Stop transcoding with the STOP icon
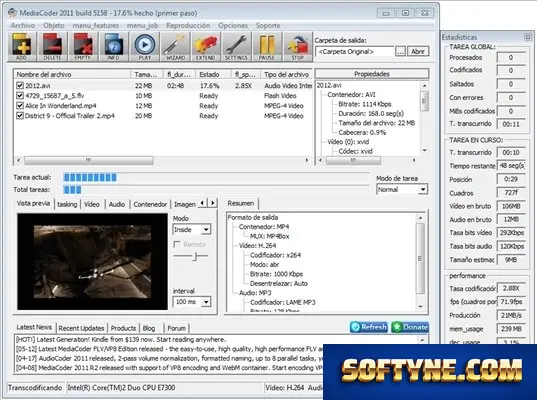The image size is (537, 400). pyautogui.click(x=297, y=47)
